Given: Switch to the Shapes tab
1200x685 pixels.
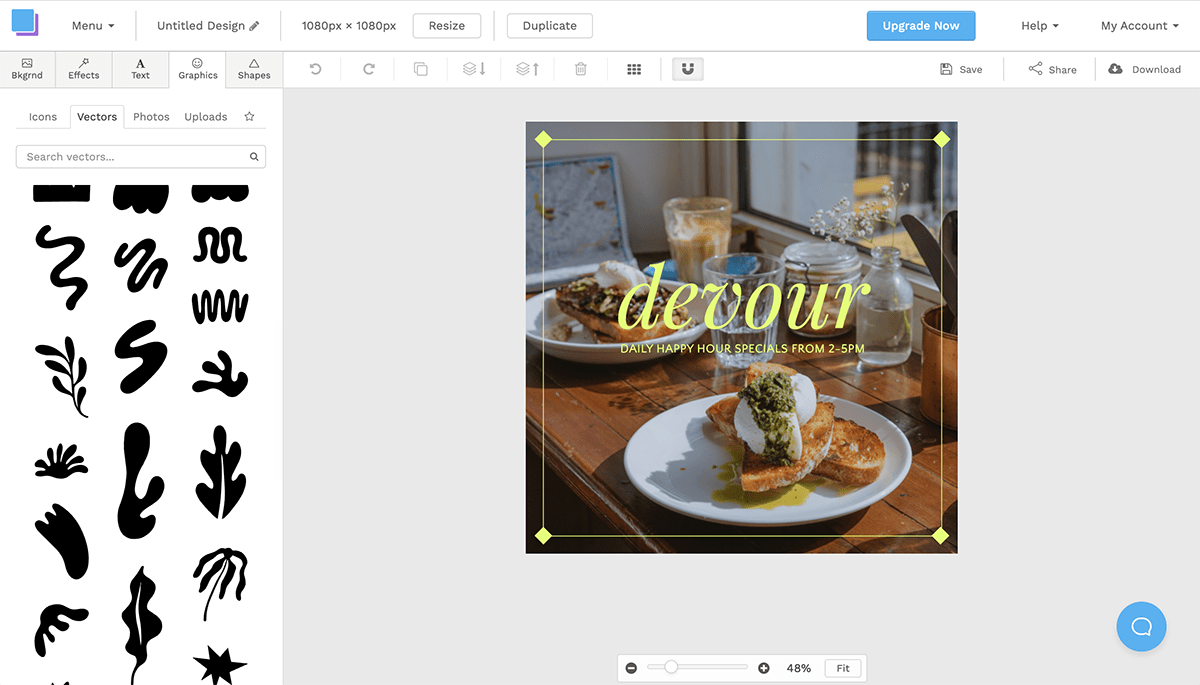Looking at the screenshot, I should click(x=254, y=69).
